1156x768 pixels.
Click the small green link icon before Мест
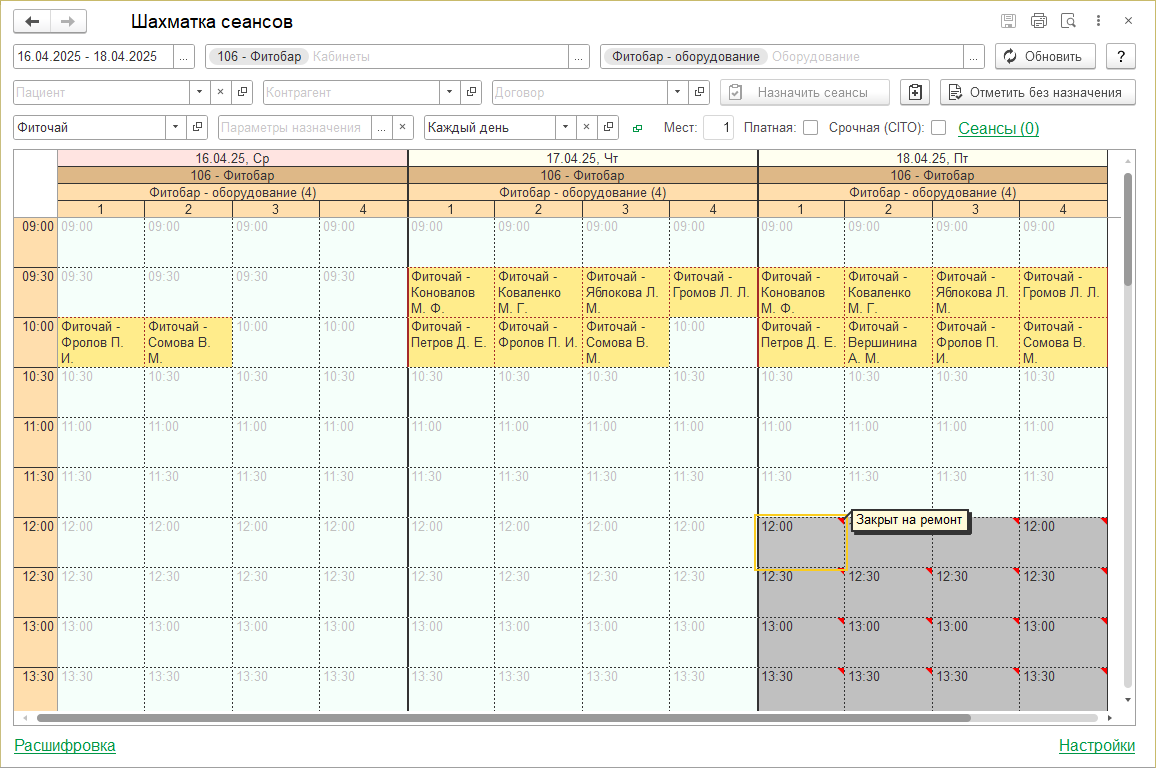638,128
